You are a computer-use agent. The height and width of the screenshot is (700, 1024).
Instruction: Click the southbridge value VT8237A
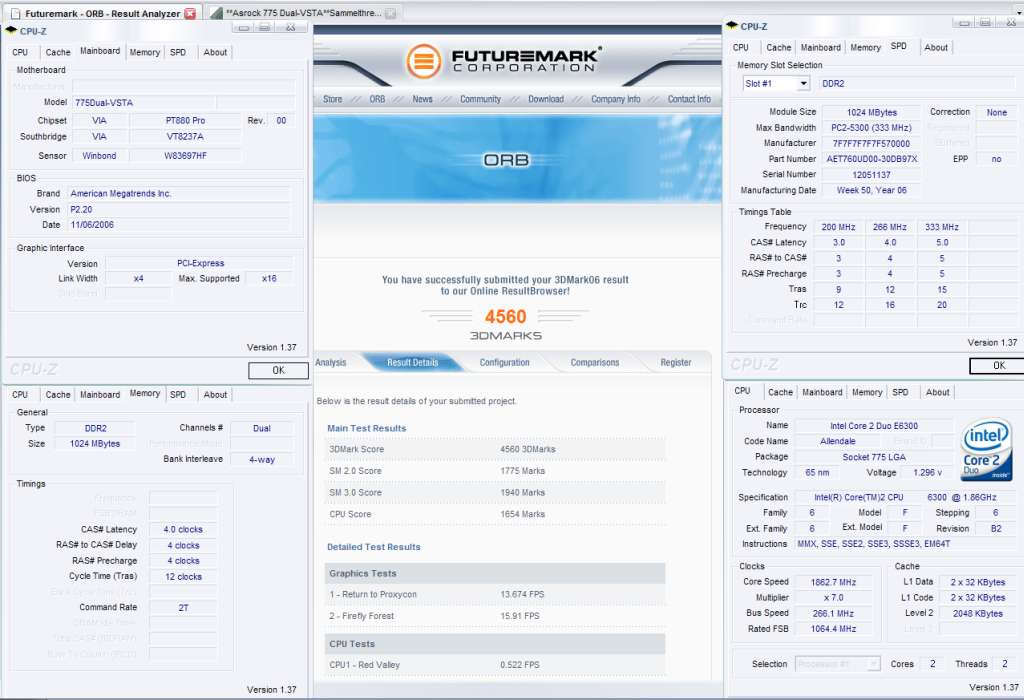click(185, 137)
